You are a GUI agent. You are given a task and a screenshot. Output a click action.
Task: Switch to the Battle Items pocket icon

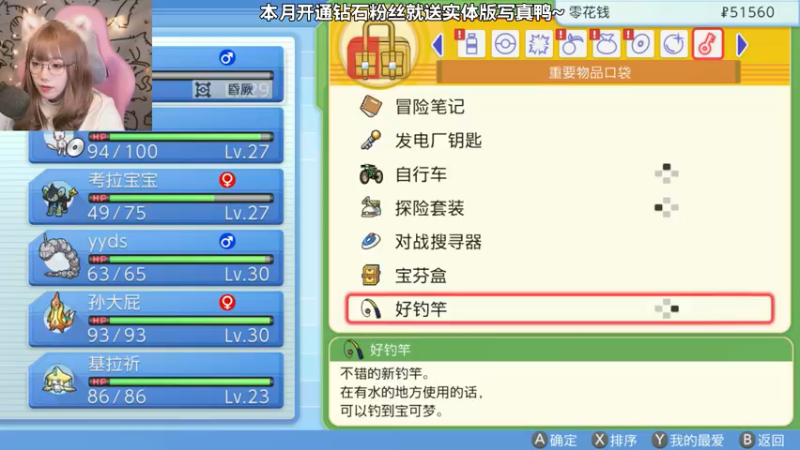(x=538, y=44)
